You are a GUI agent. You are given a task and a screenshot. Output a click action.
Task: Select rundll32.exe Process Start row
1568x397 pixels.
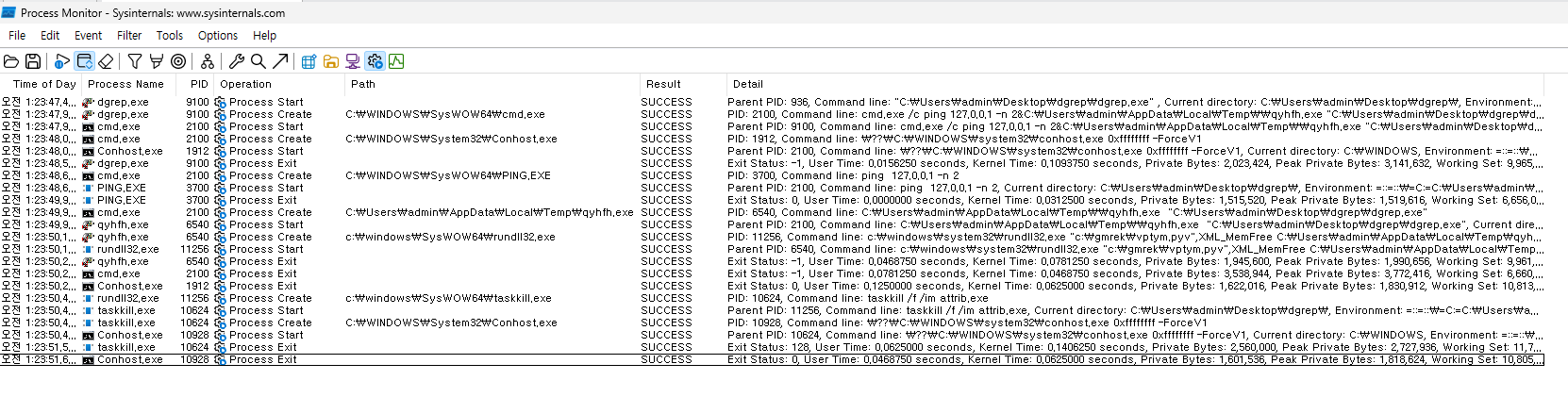coord(772,249)
